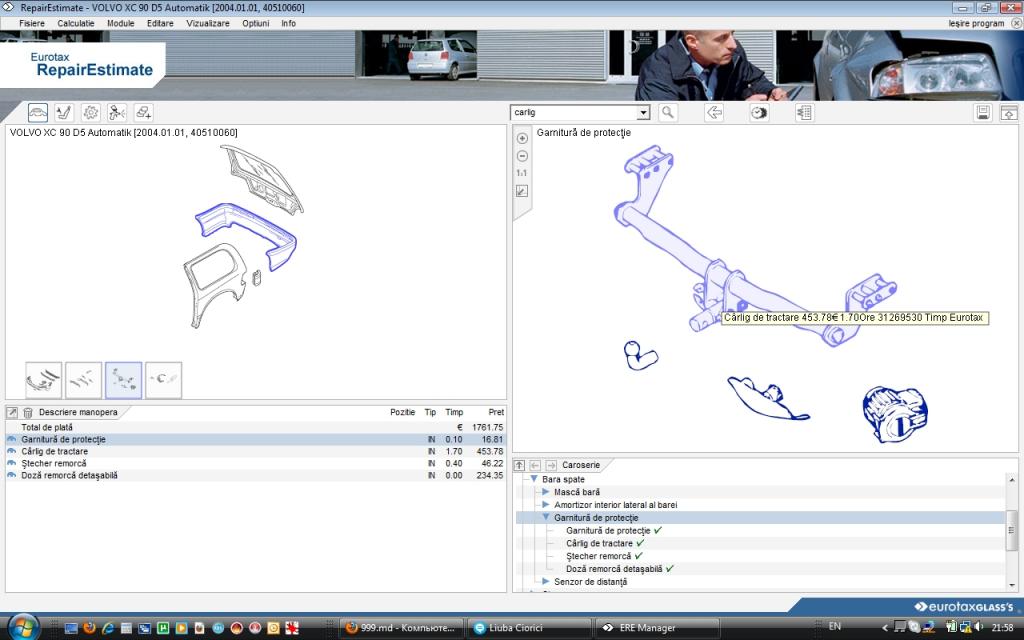Click the towing hook ball in diagram
The width and height of the screenshot is (1024, 640).
pos(639,355)
